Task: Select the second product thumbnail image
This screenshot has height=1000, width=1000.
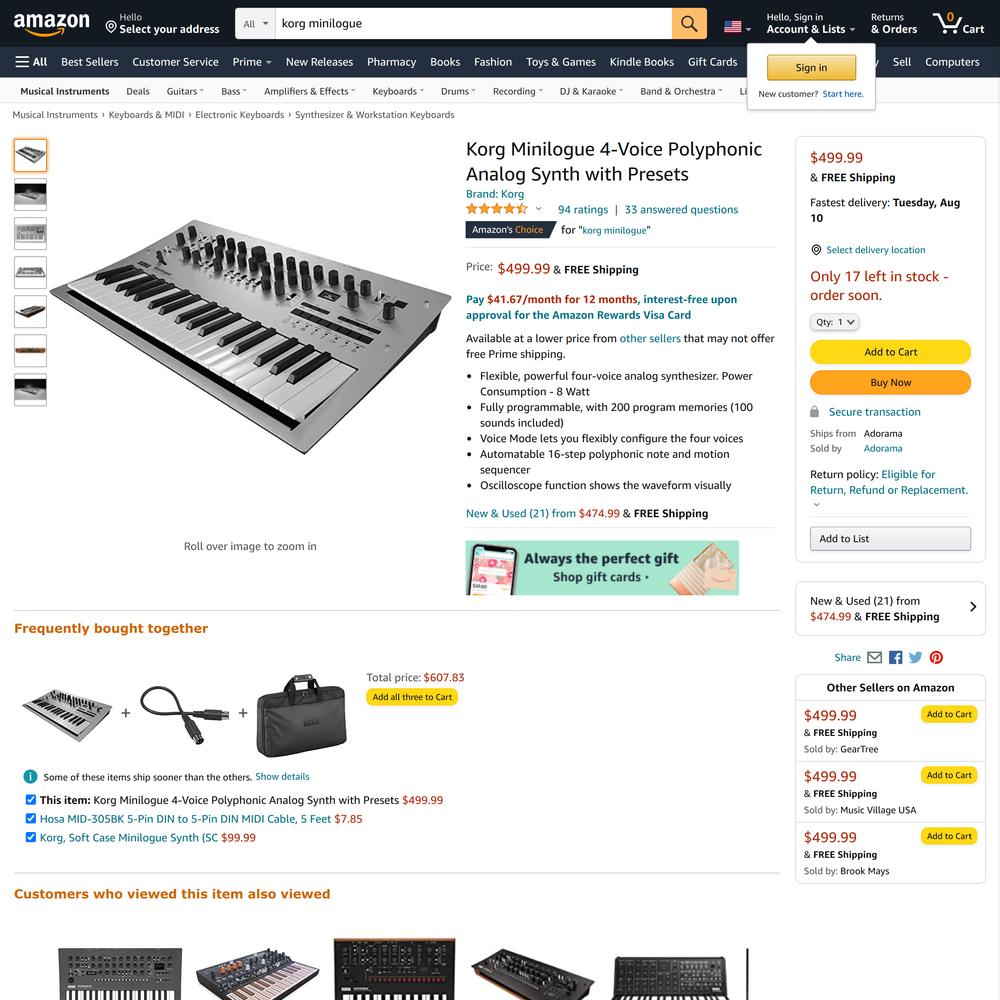Action: click(x=31, y=195)
